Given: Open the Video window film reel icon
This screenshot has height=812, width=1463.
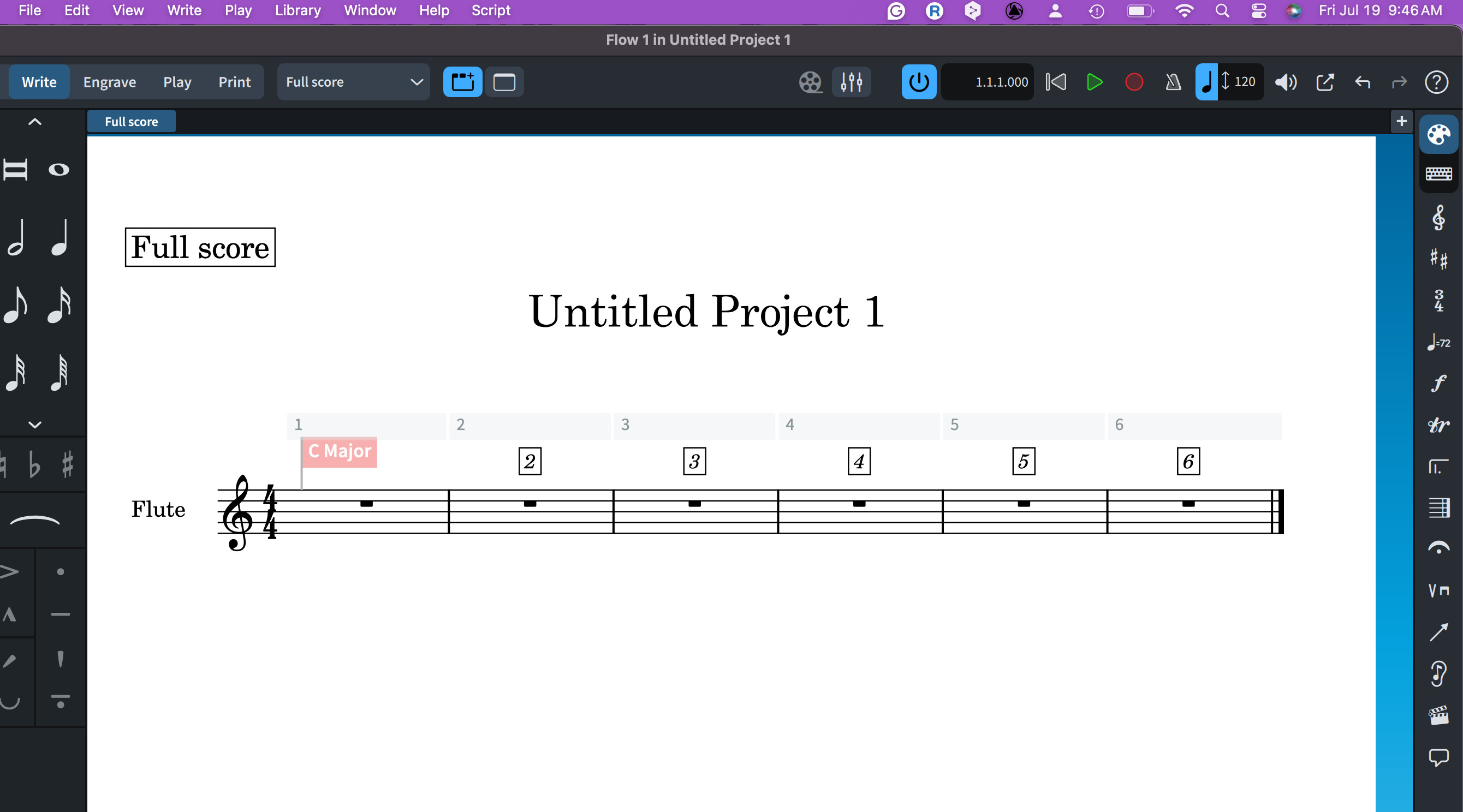Looking at the screenshot, I should tap(811, 82).
